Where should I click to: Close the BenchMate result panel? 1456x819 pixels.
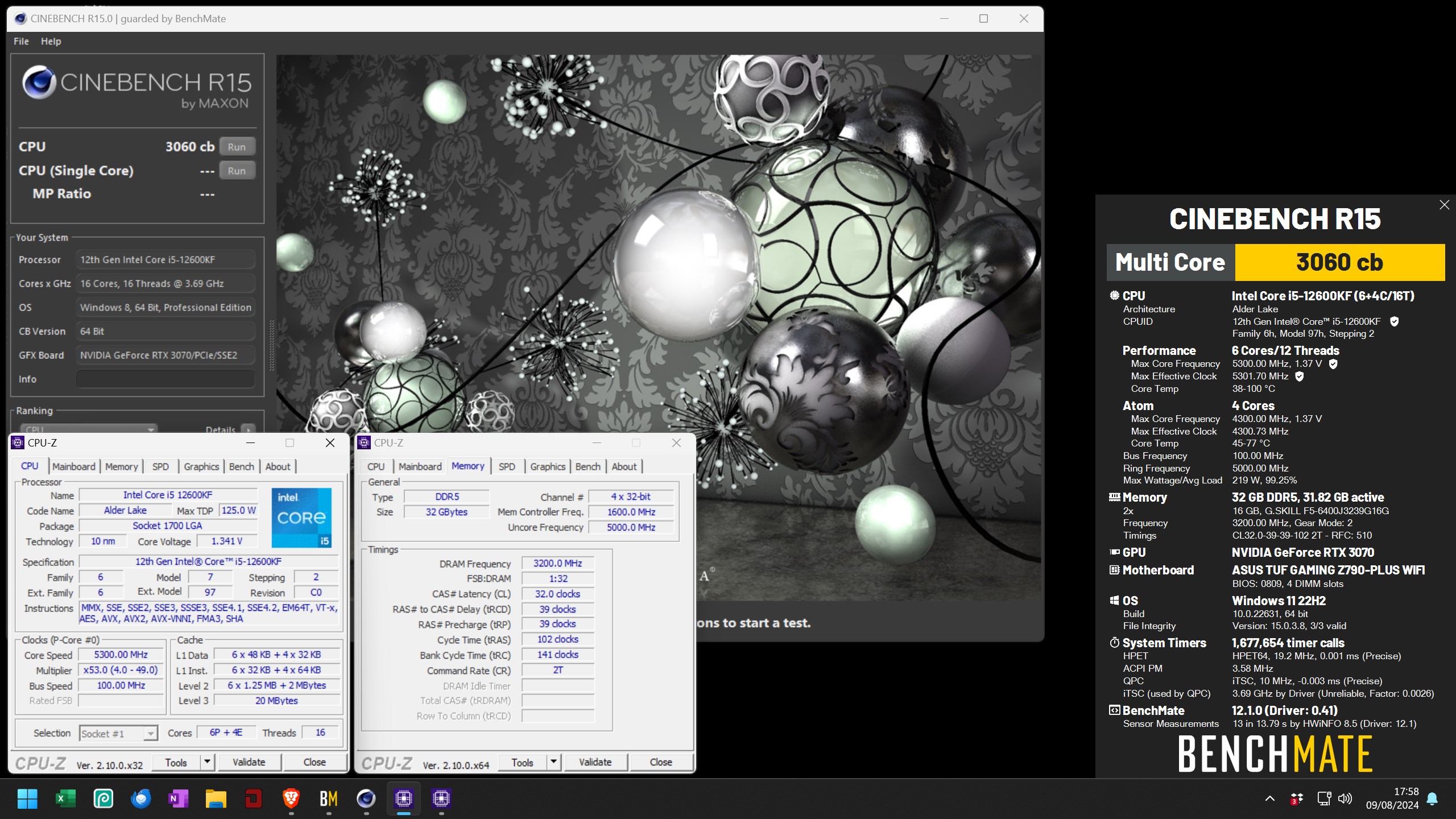1444,205
